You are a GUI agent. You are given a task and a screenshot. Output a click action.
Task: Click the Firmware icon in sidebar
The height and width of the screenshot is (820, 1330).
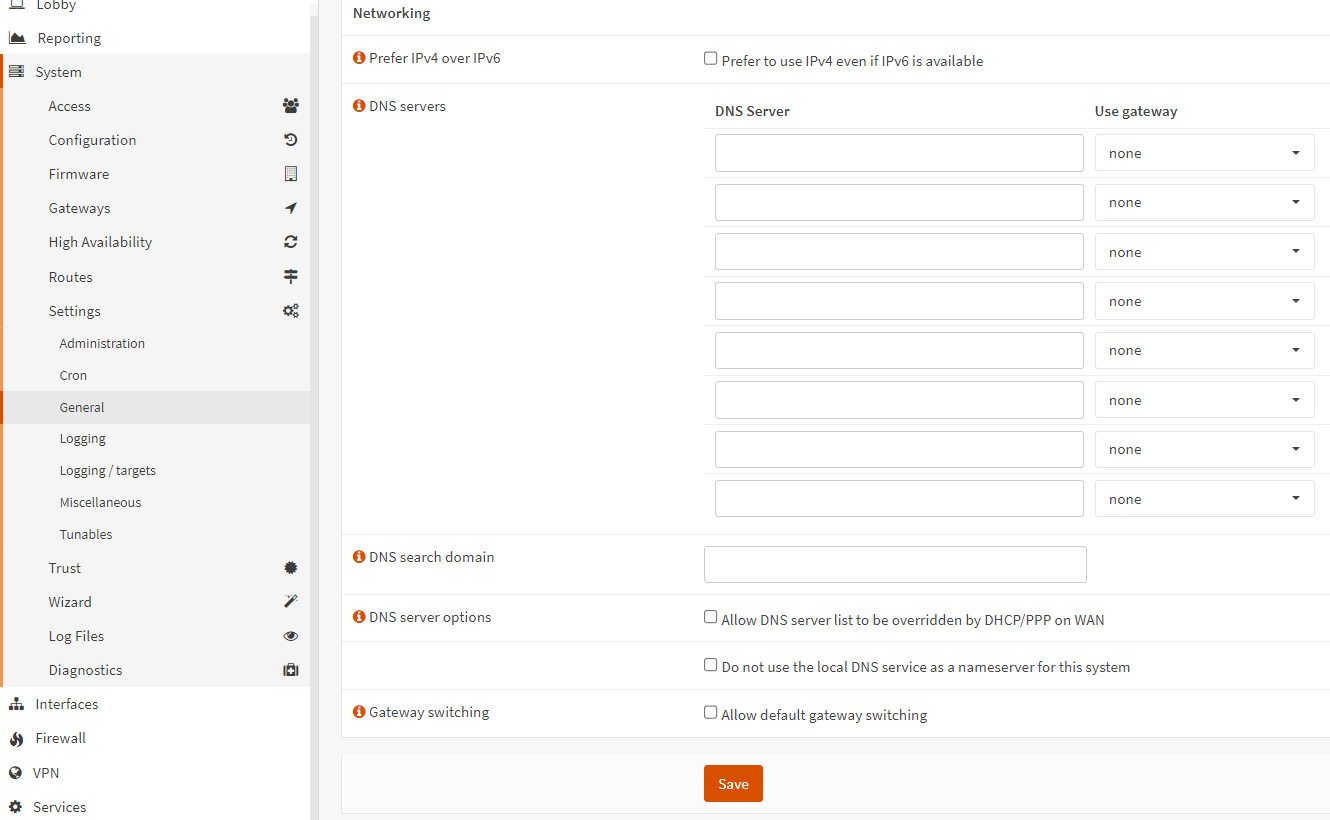tap(291, 174)
